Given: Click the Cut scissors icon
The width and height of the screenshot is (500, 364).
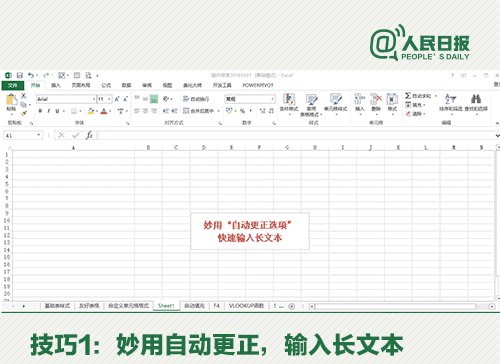Looking at the screenshot, I should point(24,96).
